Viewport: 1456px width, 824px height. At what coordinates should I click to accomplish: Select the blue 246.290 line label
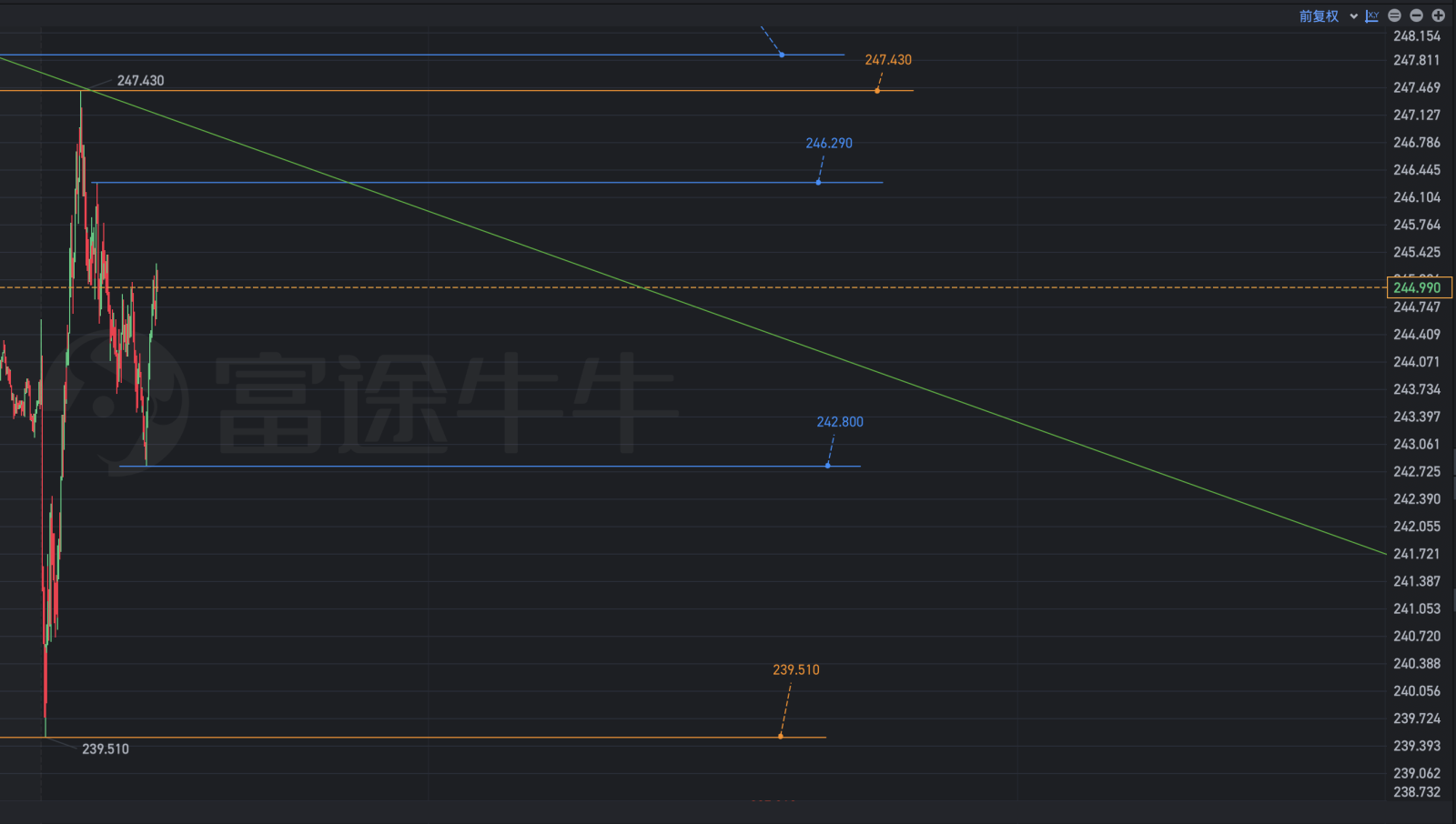829,144
